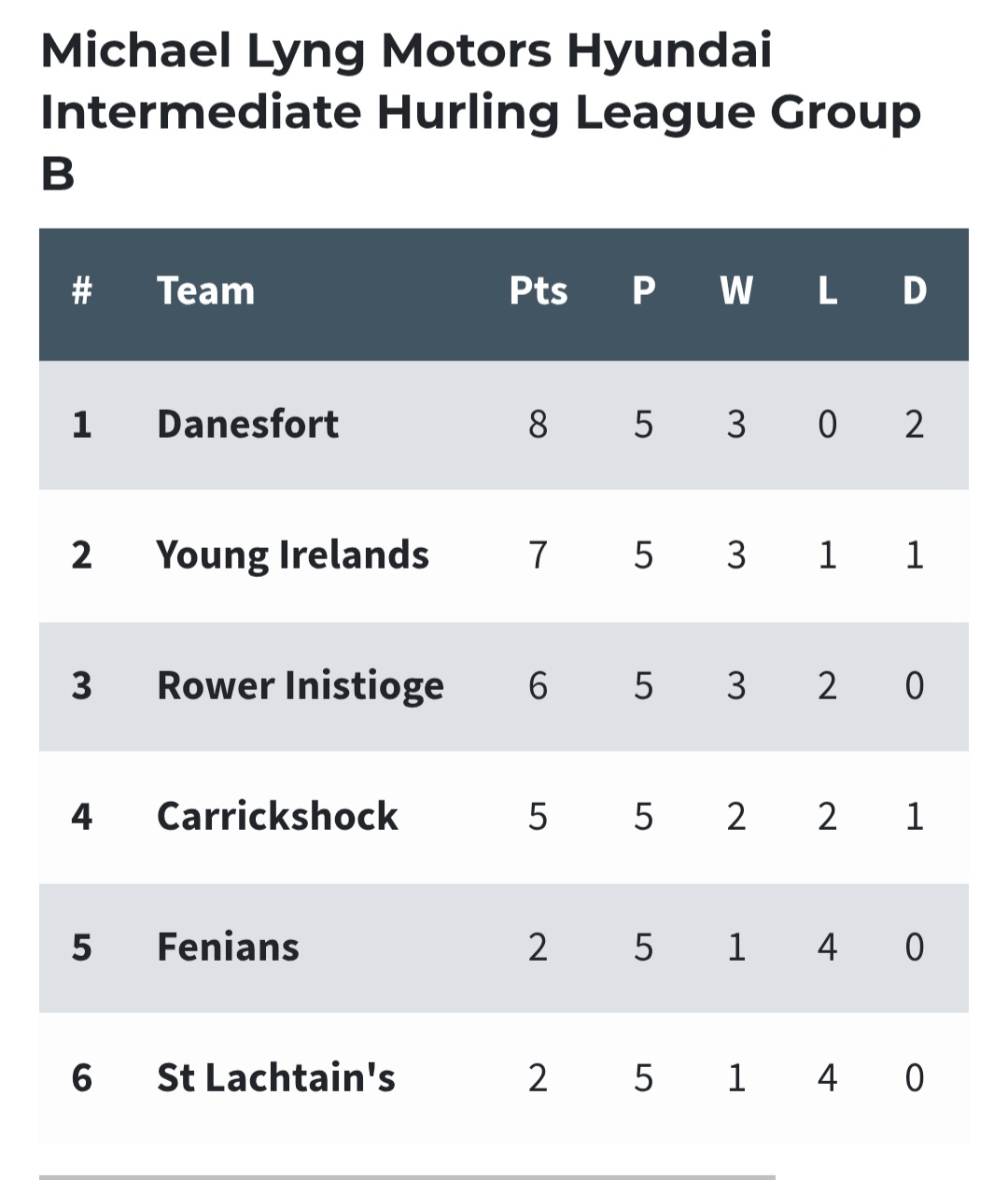Viewport: 1008px width, 1180px height.
Task: Click Carrickshock's rank number 4
Action: pyautogui.click(x=82, y=816)
